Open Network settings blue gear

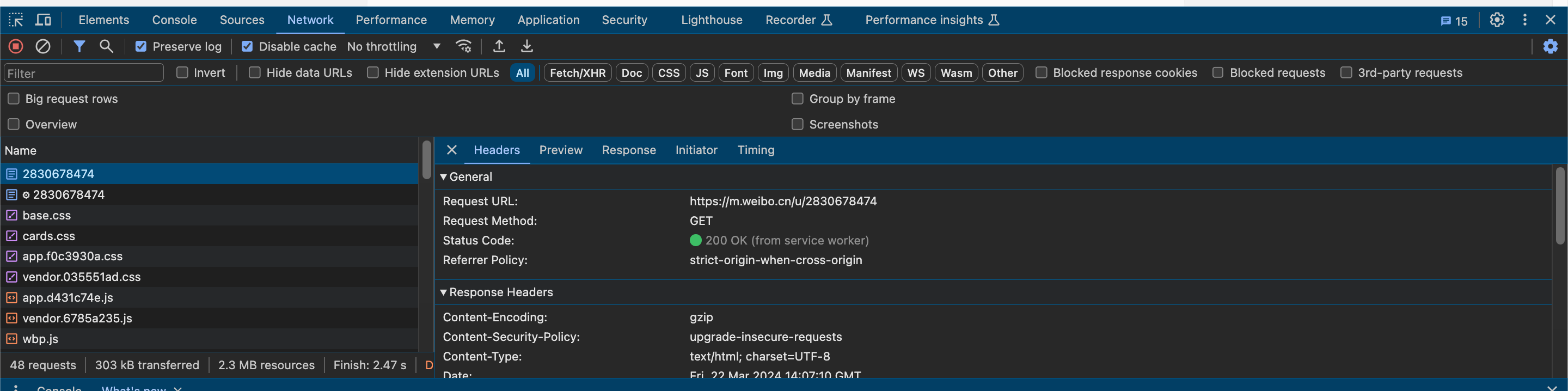tap(1551, 46)
